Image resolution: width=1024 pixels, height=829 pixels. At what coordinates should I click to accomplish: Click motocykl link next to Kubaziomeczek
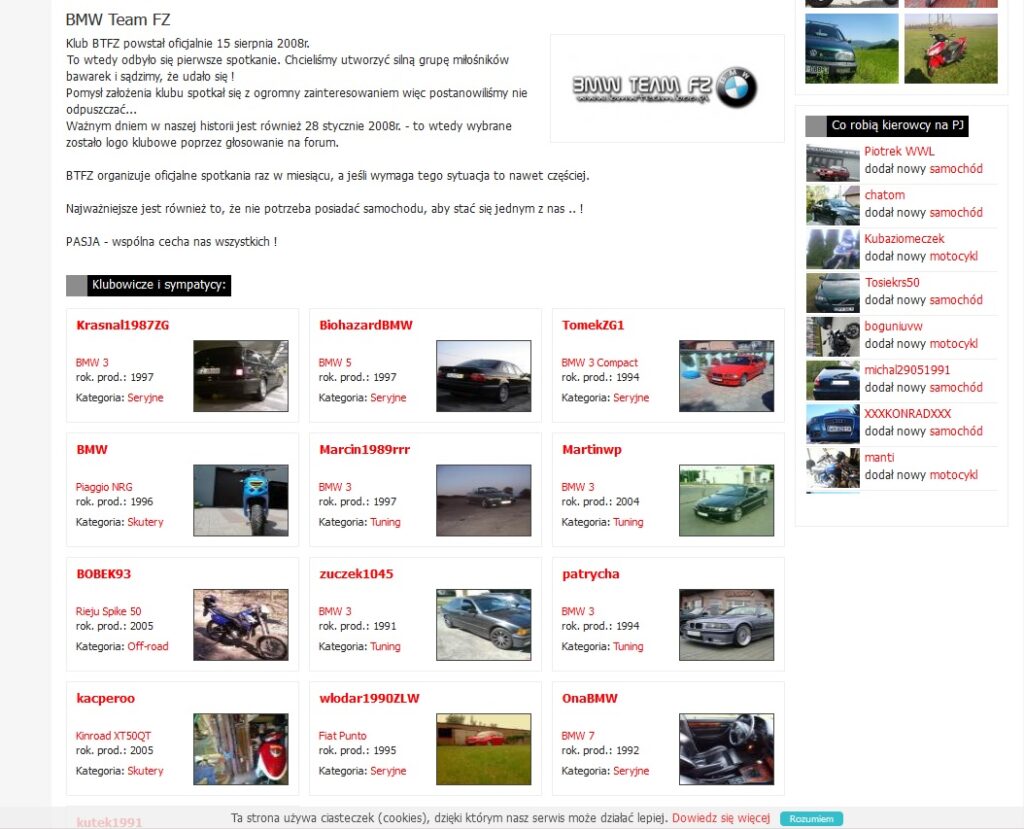(x=953, y=256)
